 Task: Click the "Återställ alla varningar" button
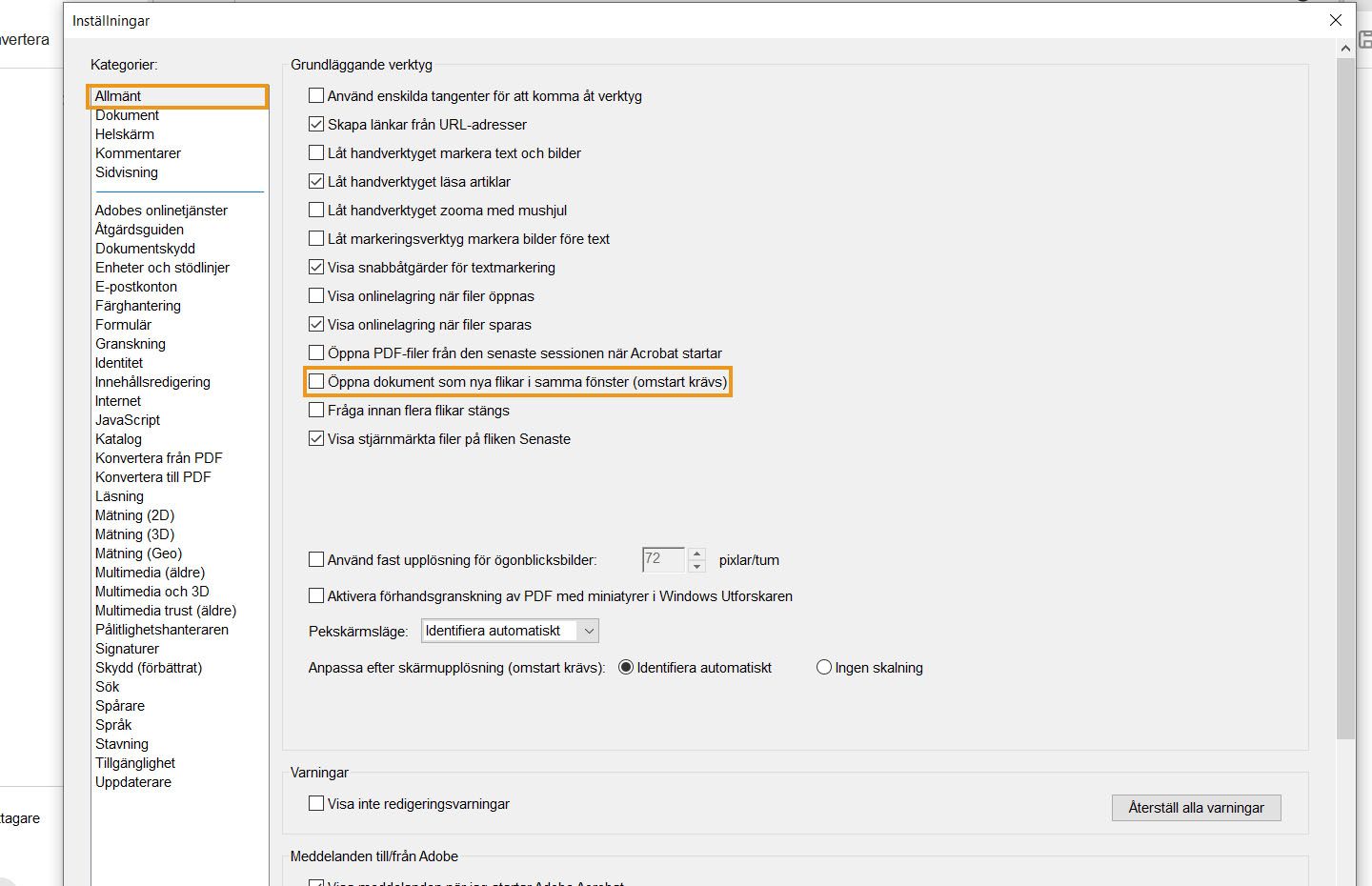pos(1196,807)
